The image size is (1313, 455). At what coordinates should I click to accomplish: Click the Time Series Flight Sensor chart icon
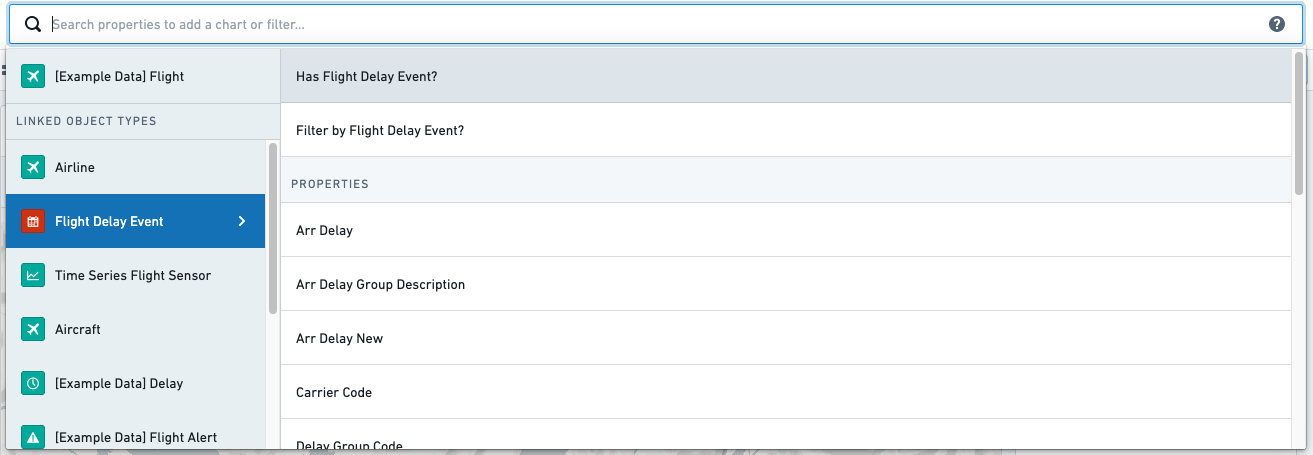(x=33, y=275)
